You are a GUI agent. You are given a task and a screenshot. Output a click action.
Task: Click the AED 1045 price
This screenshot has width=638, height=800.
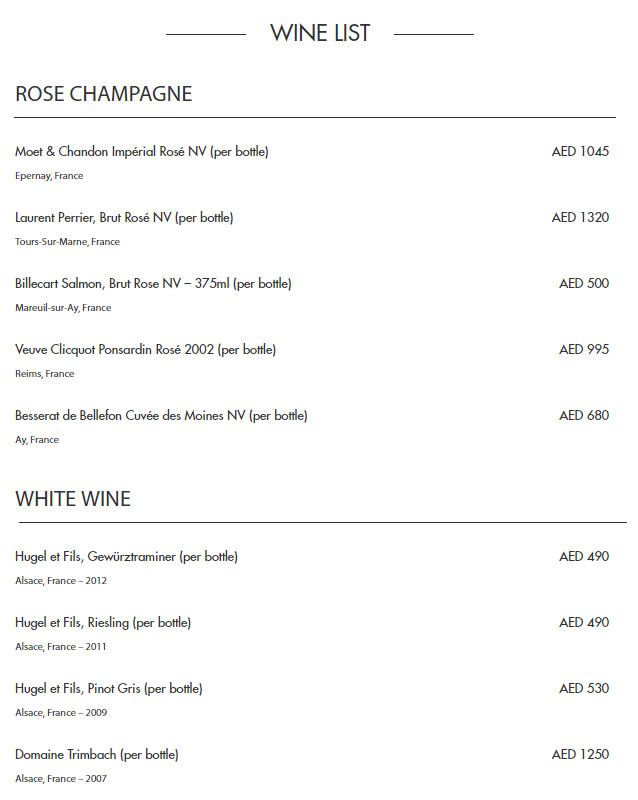pyautogui.click(x=580, y=152)
